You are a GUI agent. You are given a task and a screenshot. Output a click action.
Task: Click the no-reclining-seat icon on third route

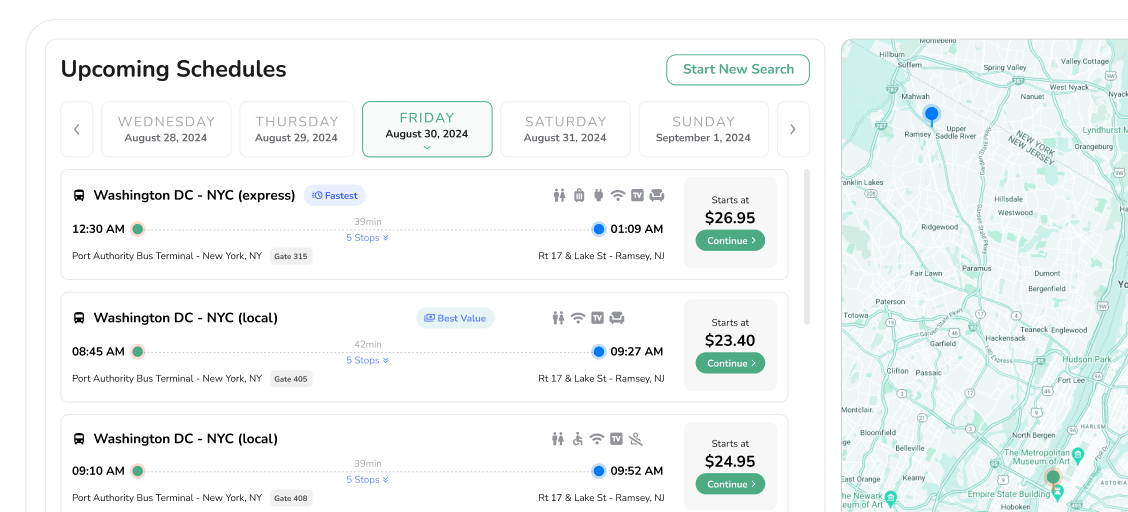[635, 439]
